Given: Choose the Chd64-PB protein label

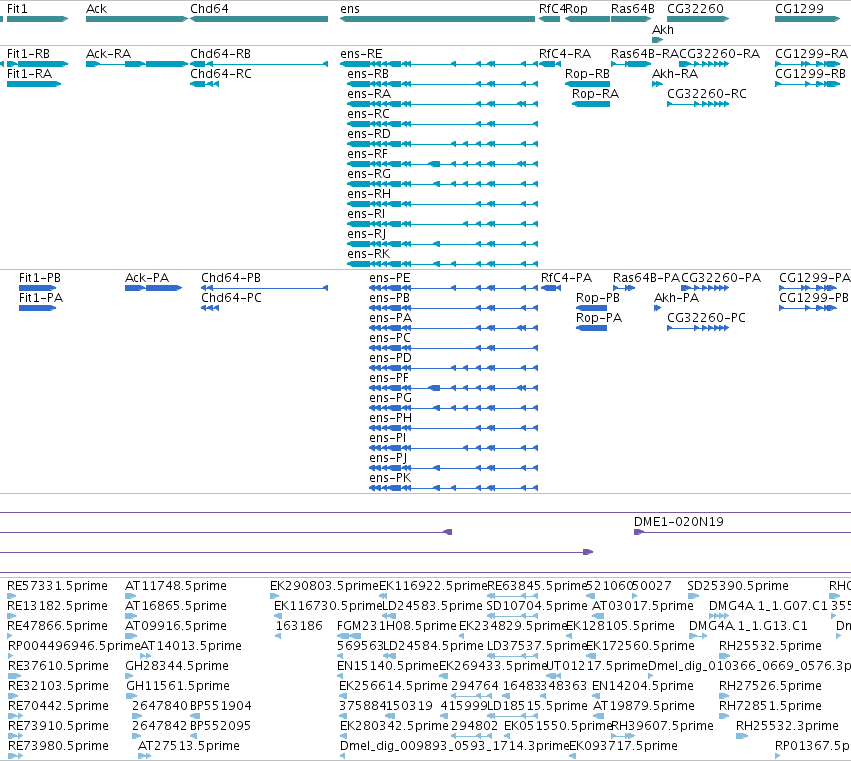Looking at the screenshot, I should tap(231, 278).
